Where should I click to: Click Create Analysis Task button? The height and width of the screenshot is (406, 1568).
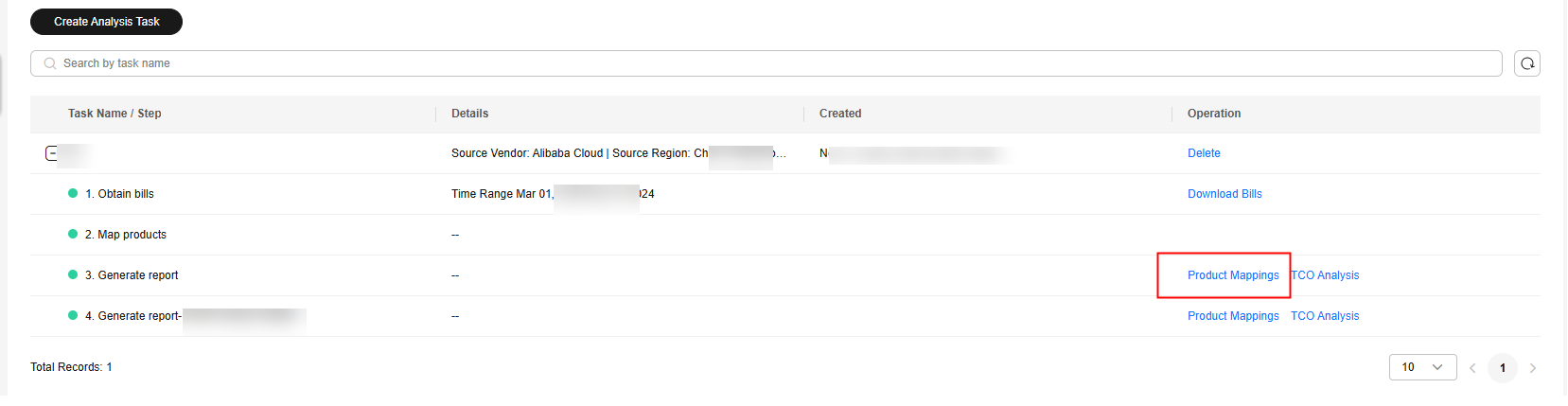click(x=106, y=22)
